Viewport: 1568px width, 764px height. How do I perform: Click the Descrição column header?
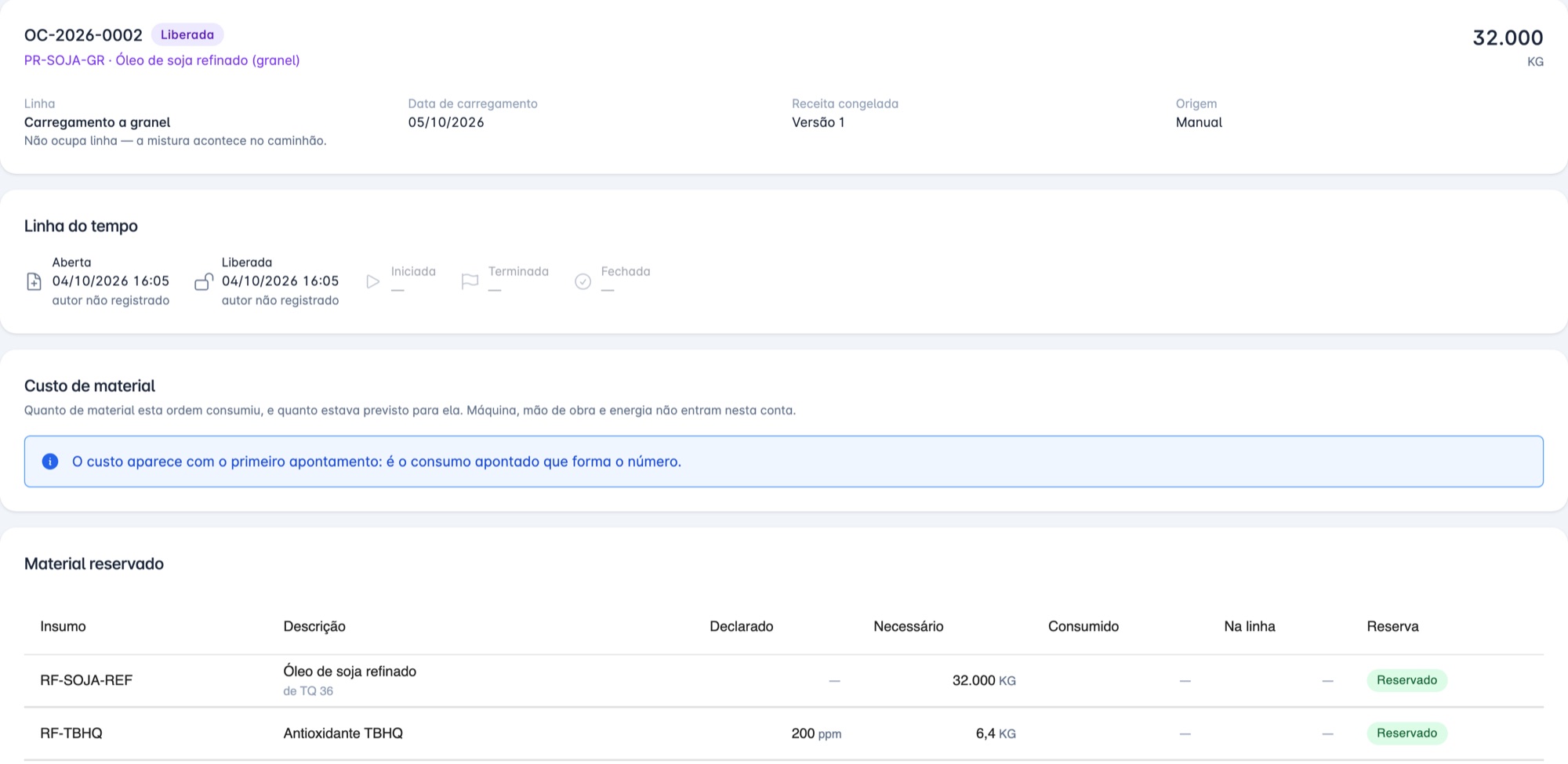coord(314,626)
